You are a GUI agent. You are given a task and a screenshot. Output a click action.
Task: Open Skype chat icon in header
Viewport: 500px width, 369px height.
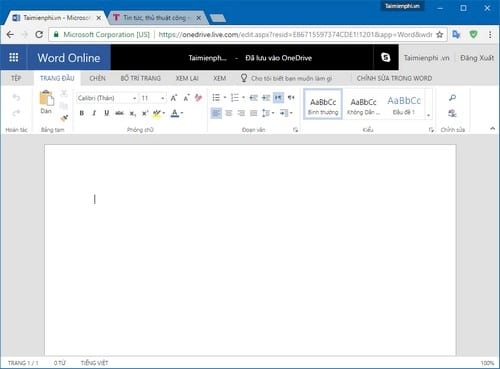point(386,58)
